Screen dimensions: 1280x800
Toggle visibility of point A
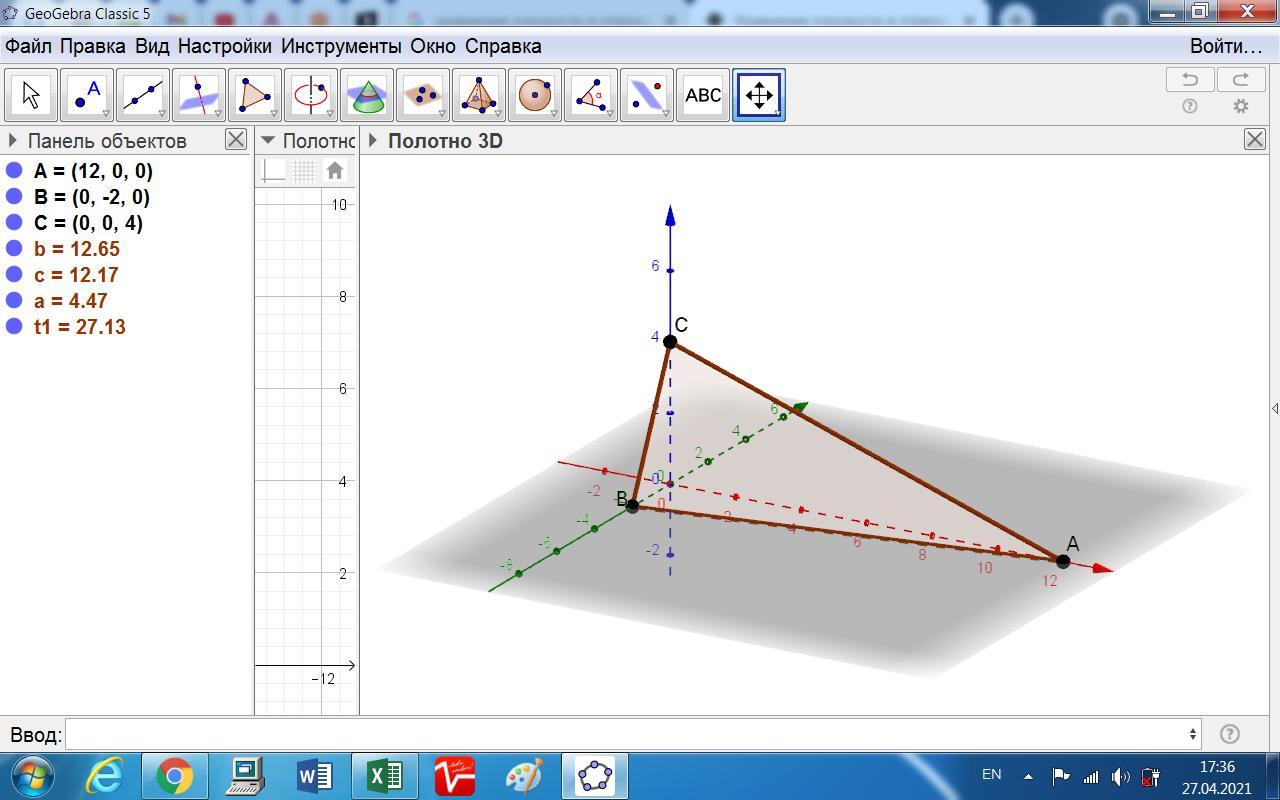pos(14,171)
